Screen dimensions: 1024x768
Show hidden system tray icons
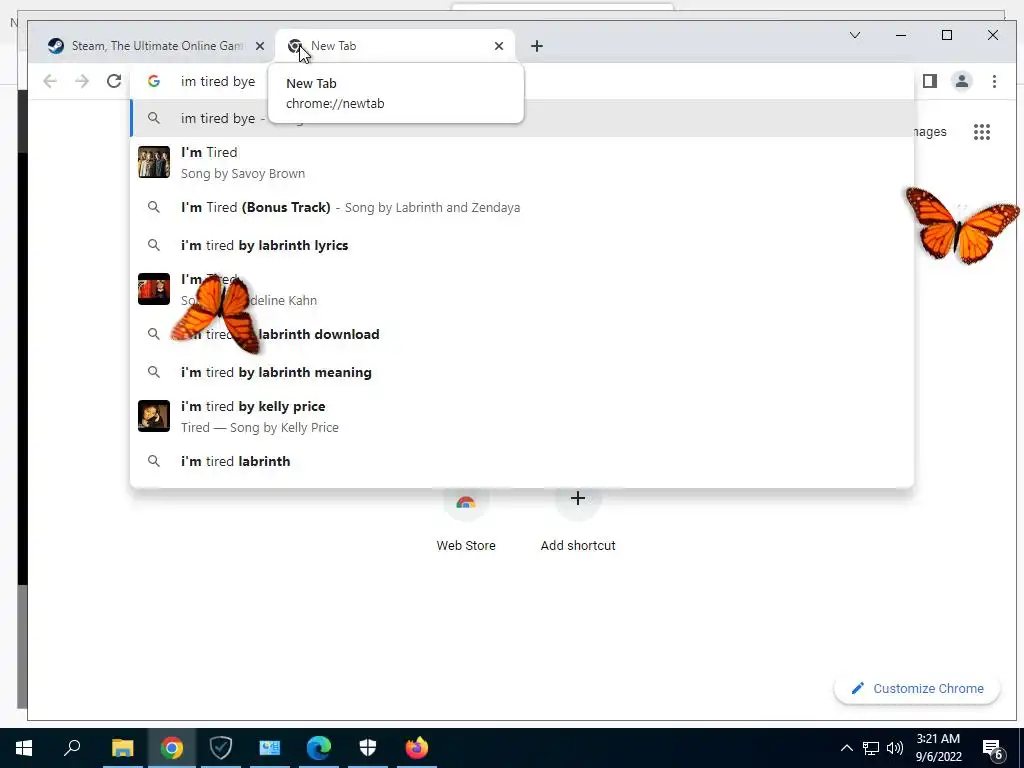[846, 748]
